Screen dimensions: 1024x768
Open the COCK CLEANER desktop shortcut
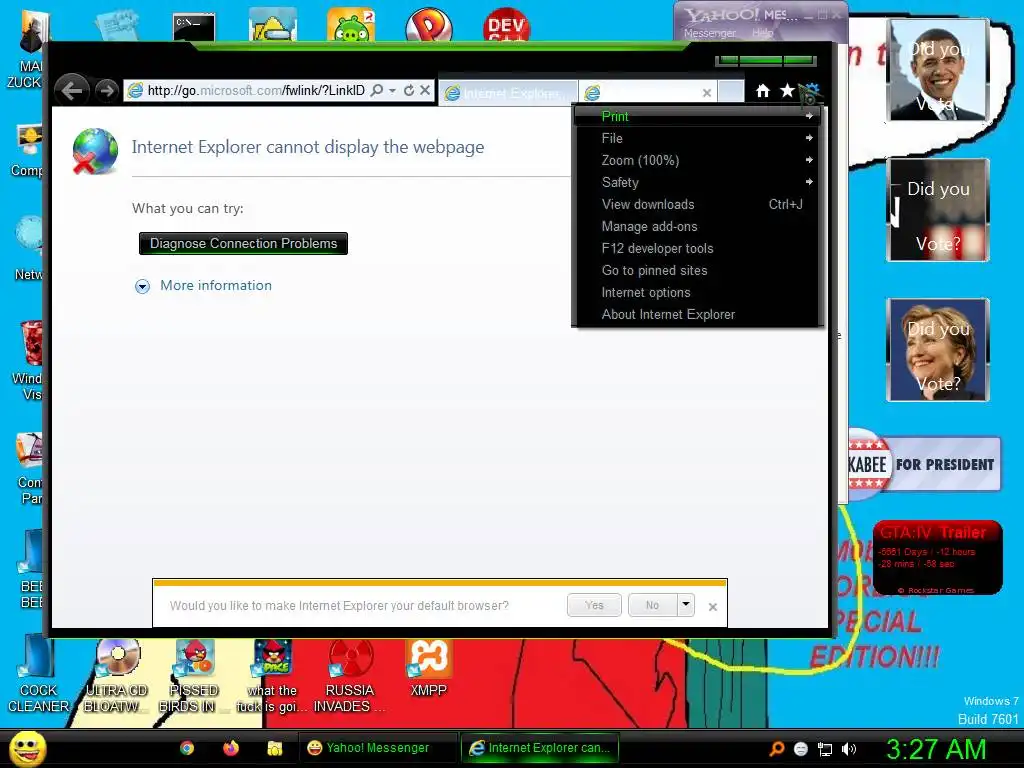tap(39, 675)
